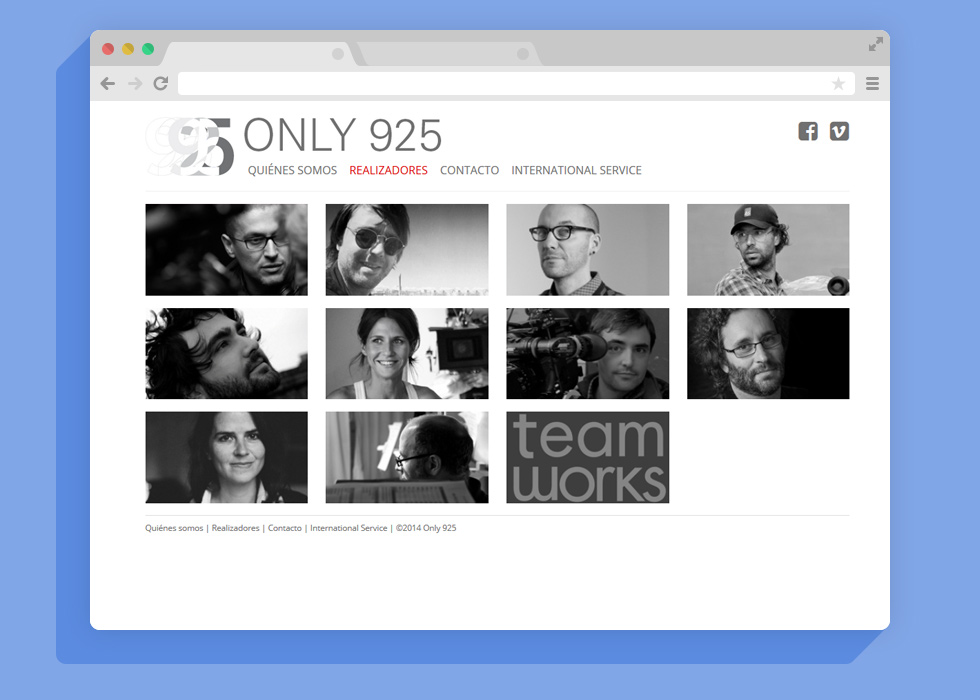This screenshot has width=980, height=700.
Task: Open the Facebook social icon
Action: 808,131
